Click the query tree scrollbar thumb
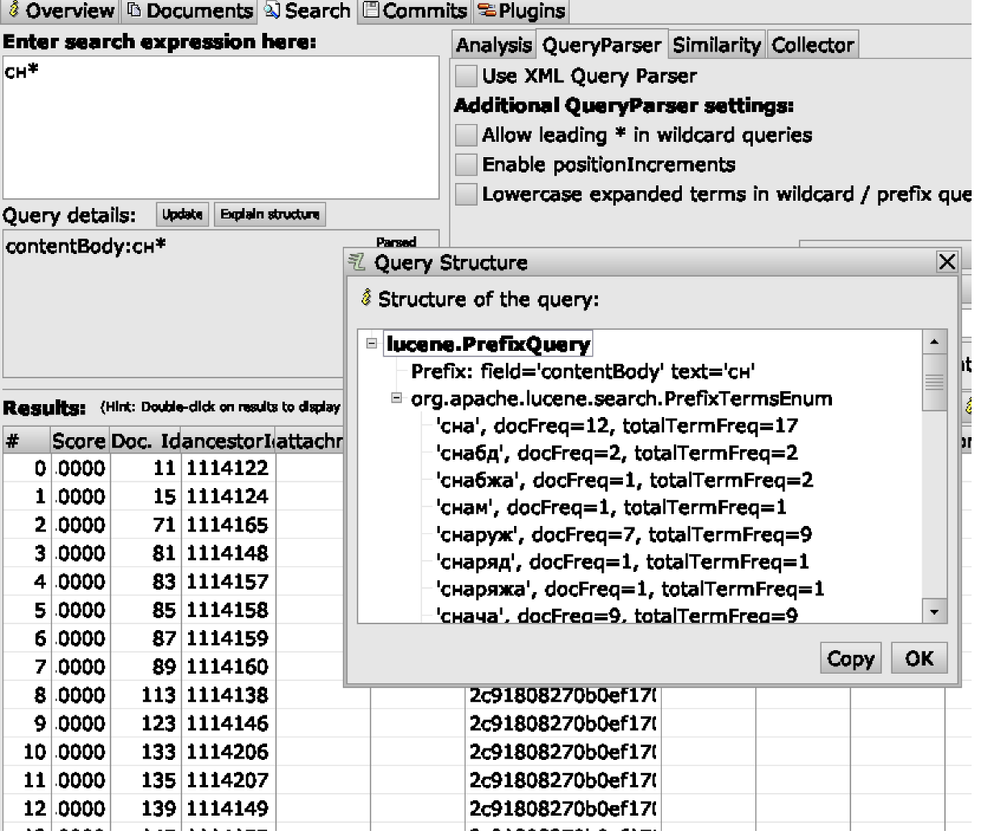 934,382
